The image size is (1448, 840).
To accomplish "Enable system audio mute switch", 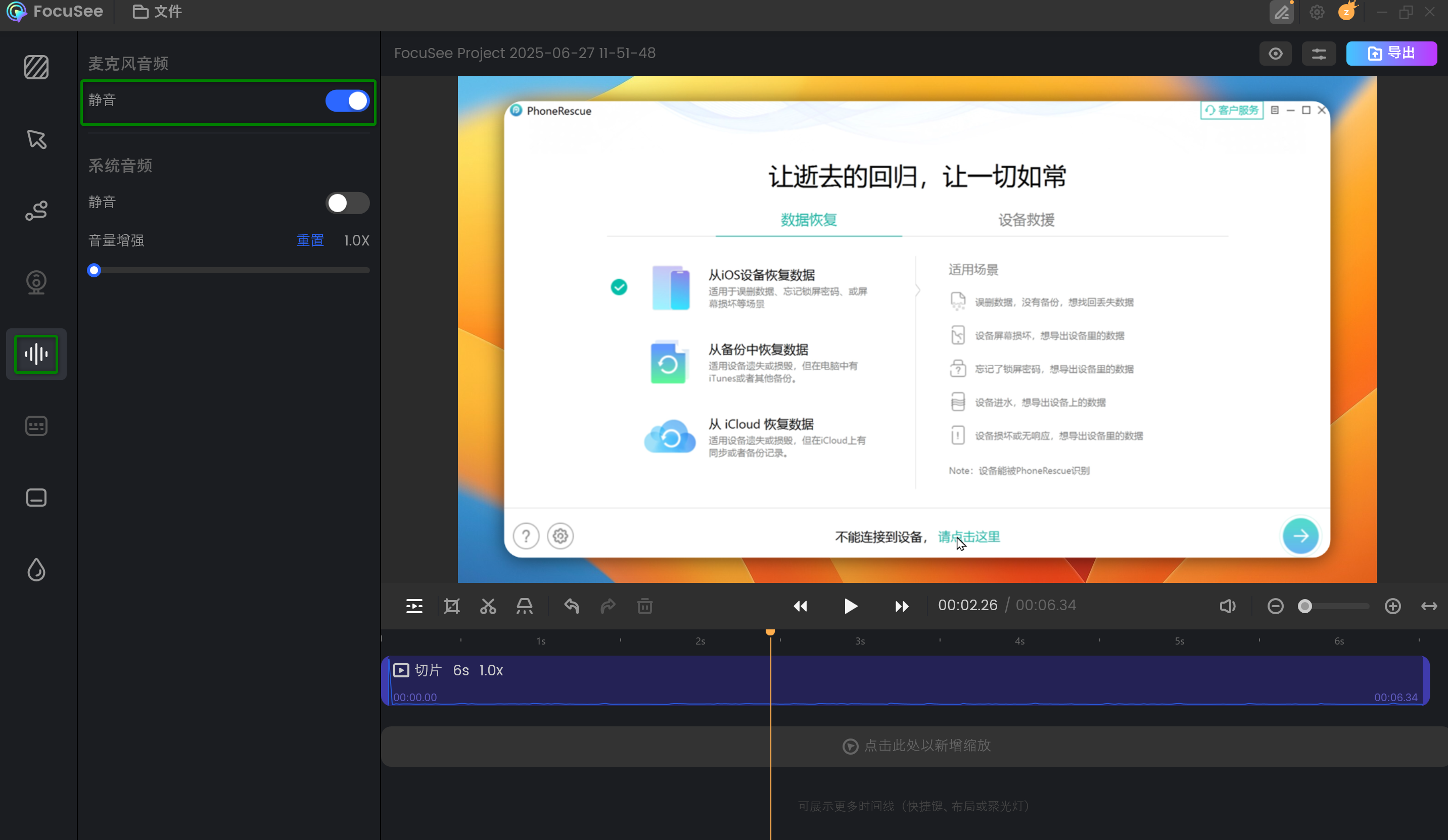I will coord(347,203).
